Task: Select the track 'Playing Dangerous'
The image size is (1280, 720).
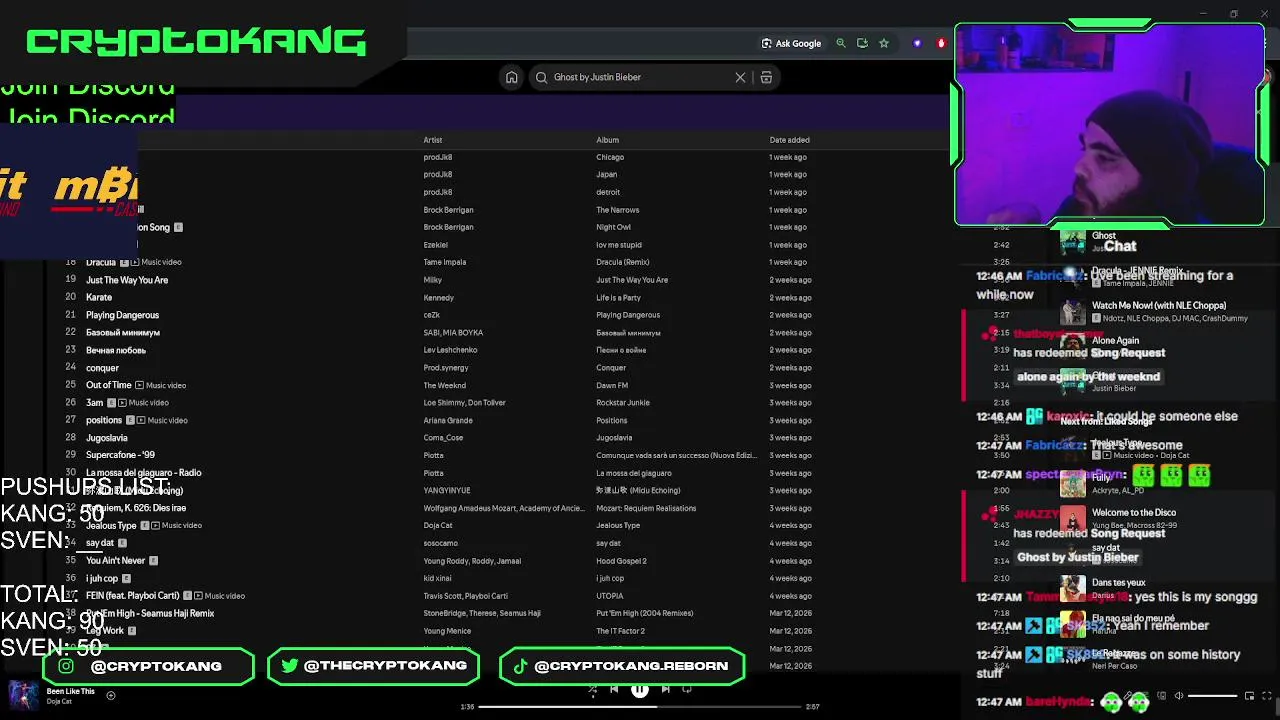Action: tap(122, 315)
